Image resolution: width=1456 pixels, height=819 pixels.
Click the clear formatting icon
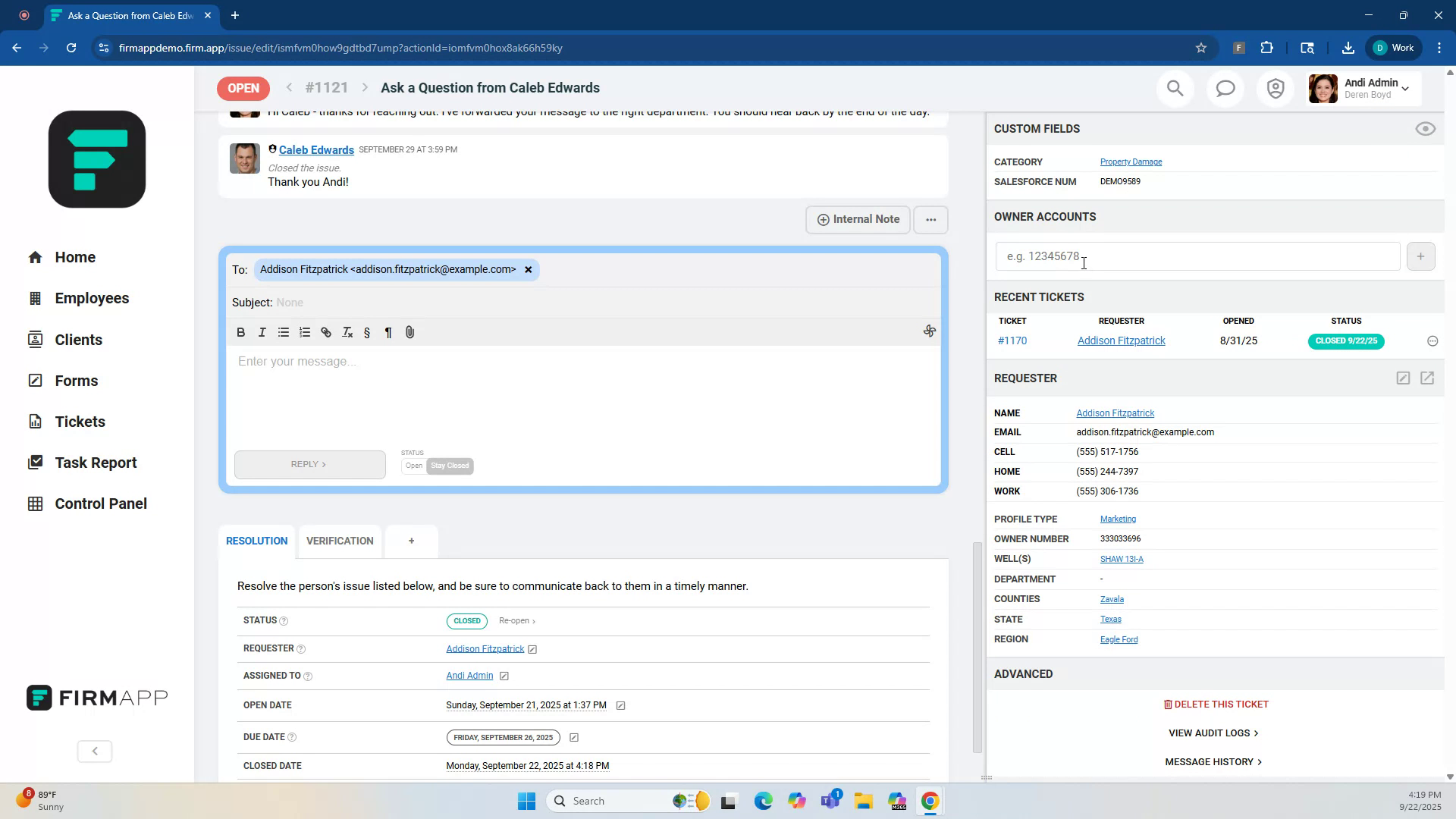[x=347, y=332]
